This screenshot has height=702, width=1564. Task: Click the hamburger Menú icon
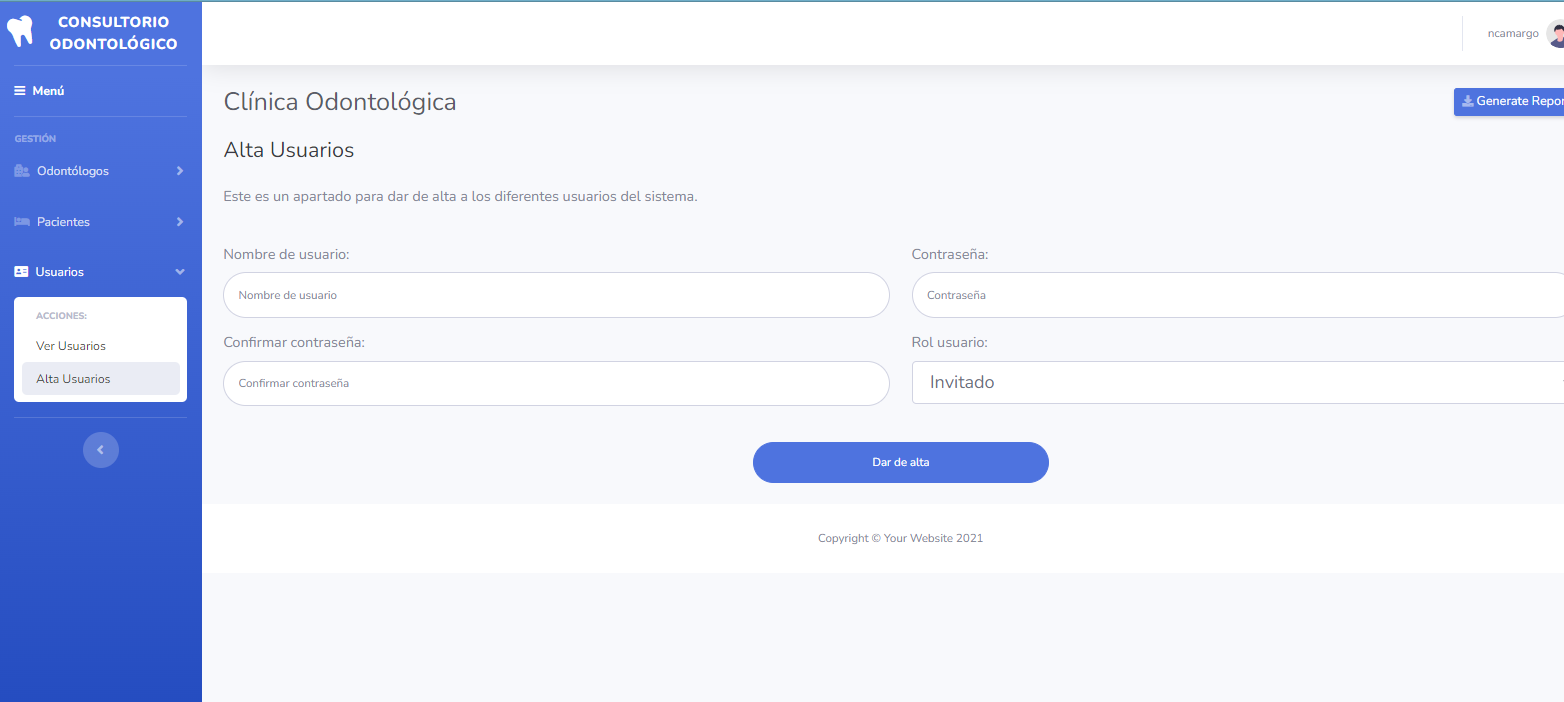point(20,91)
